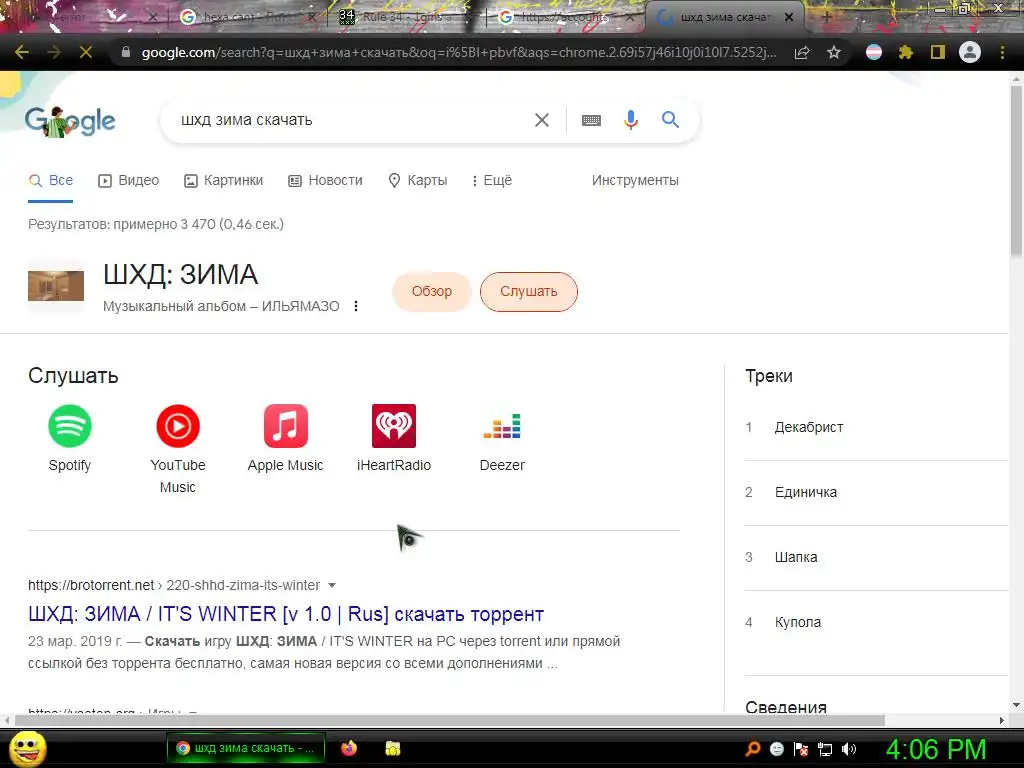Launch Firefox from the taskbar
Screen dimensions: 1024x768
point(349,748)
